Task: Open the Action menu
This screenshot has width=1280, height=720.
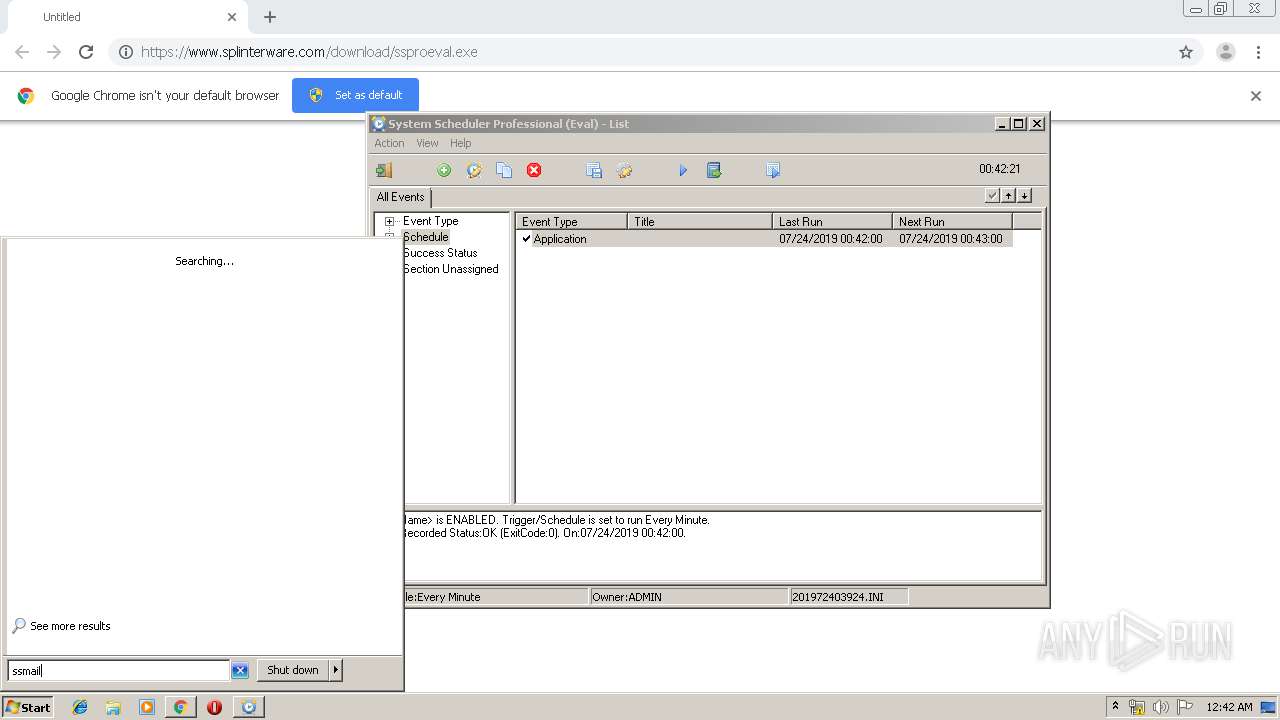Action: [x=389, y=143]
